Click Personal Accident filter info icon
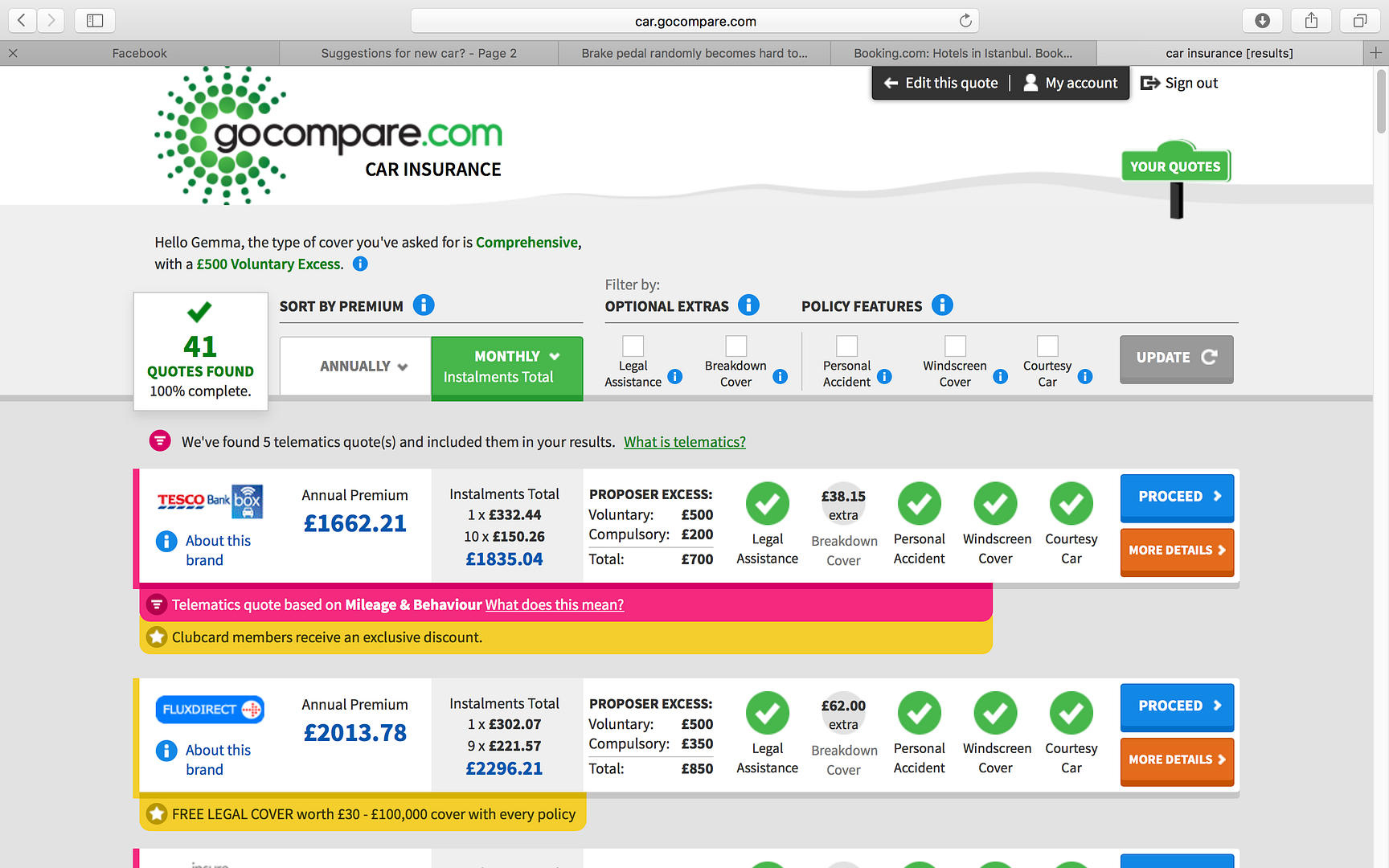 coord(884,376)
